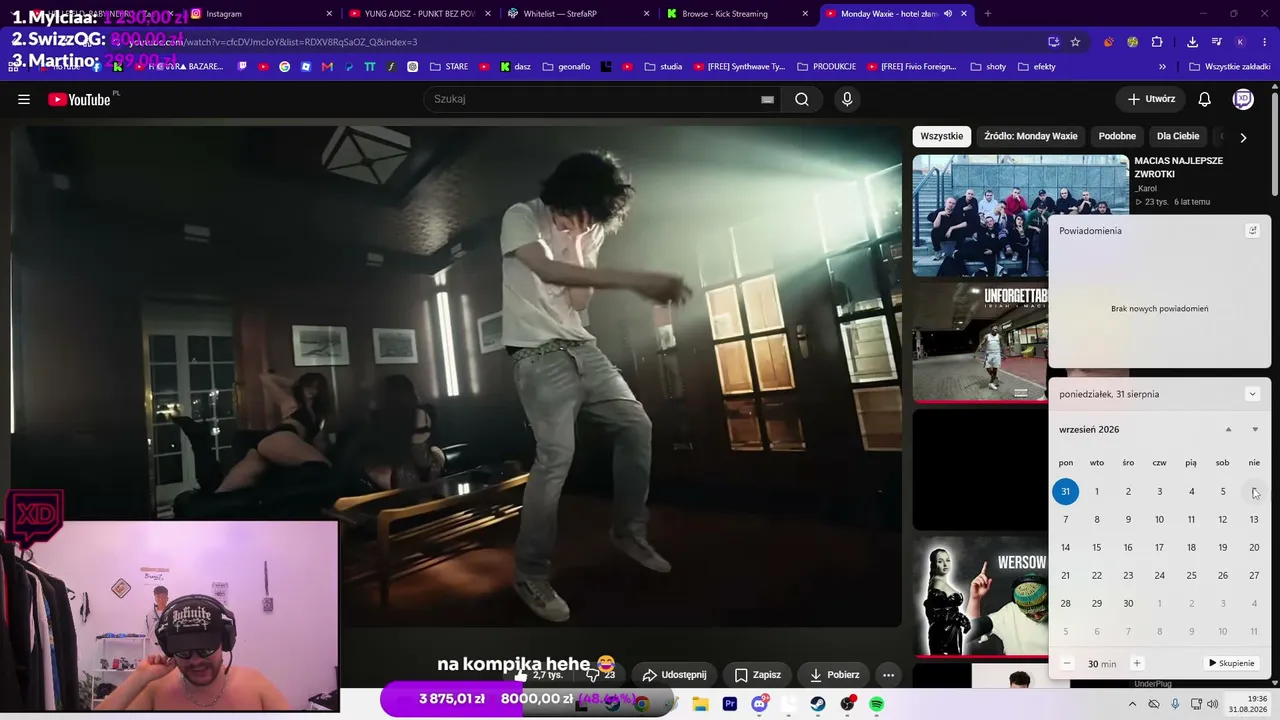1280x720 pixels.
Task: Open Adobe Premiere Pro from the taskbar
Action: [x=730, y=704]
